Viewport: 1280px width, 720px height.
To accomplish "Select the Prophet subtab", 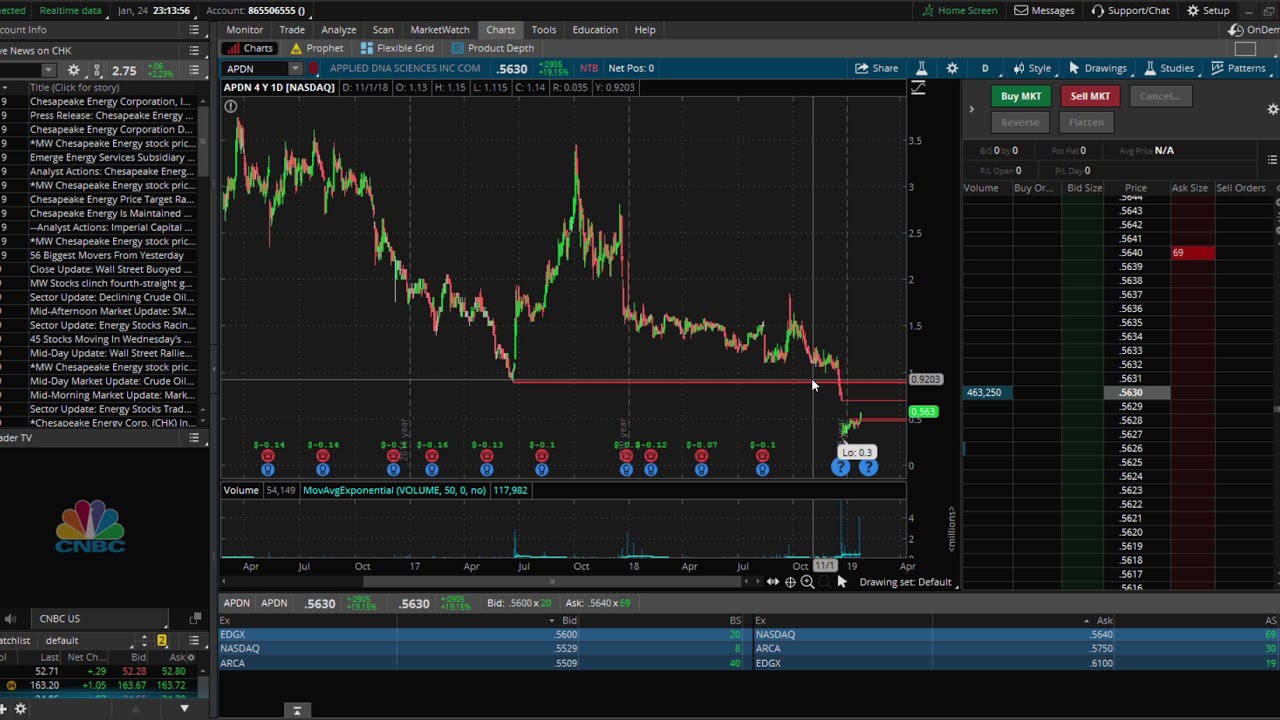I will (317, 48).
